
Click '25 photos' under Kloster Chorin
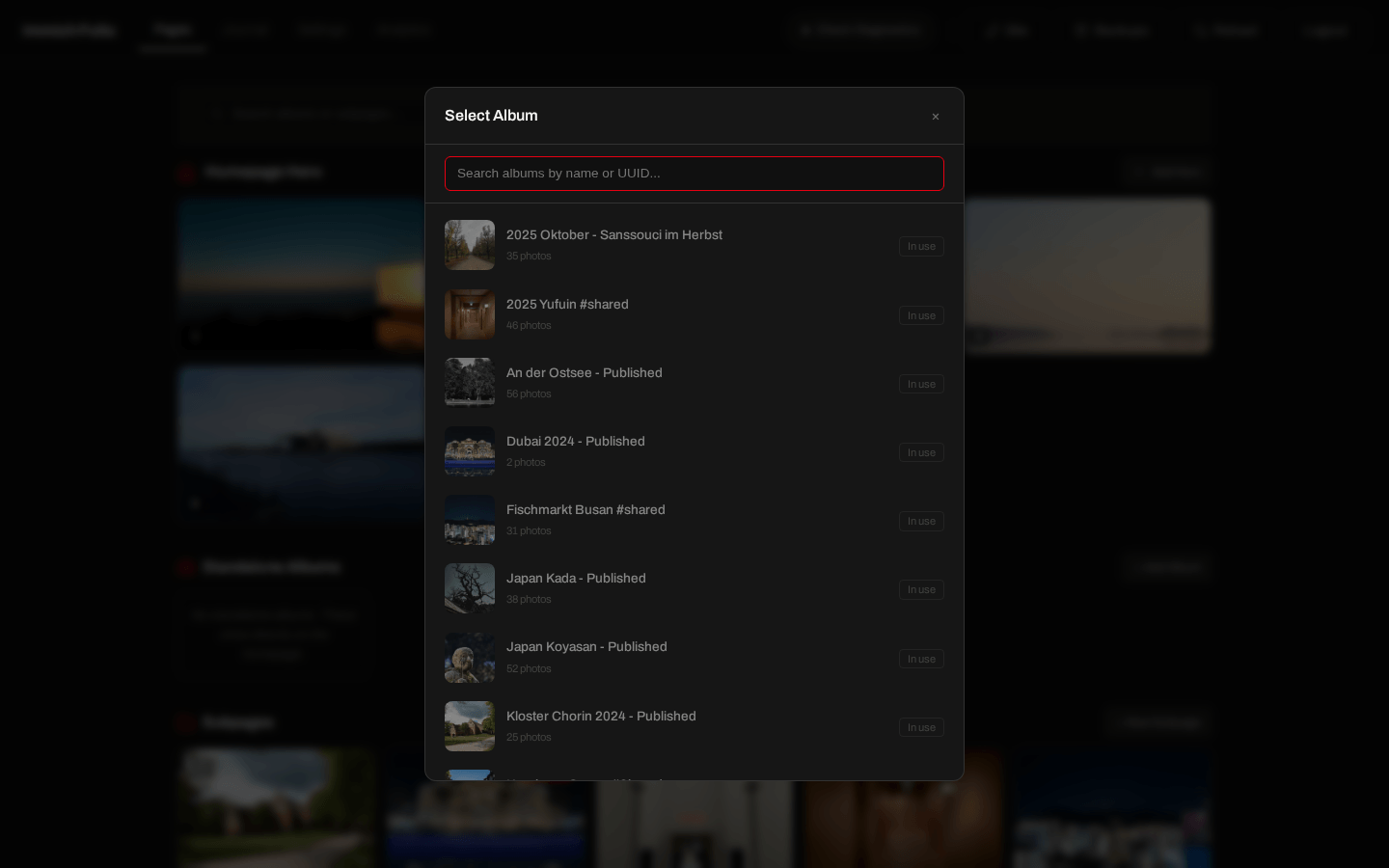coord(529,738)
